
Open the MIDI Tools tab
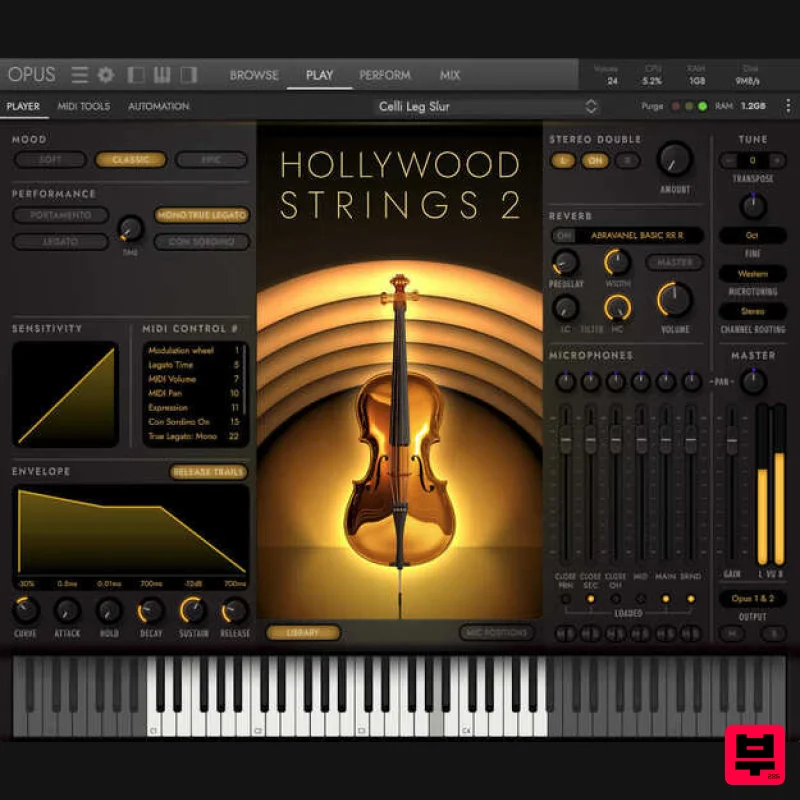click(x=84, y=106)
